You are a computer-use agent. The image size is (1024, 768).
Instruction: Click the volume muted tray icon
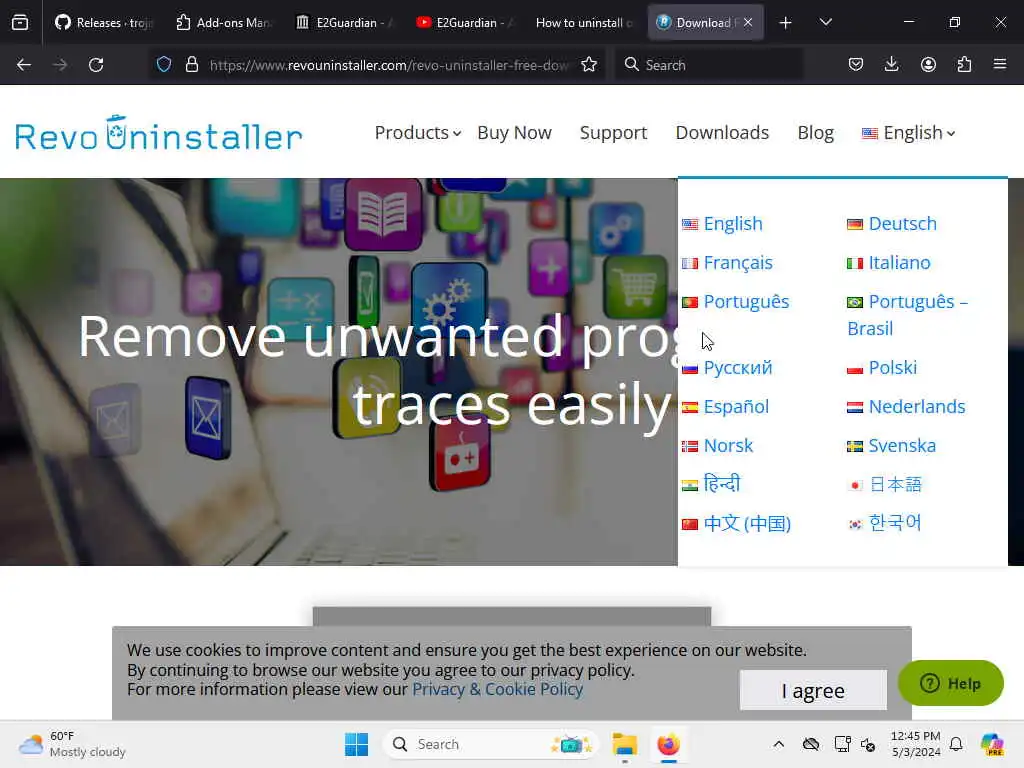click(x=868, y=744)
